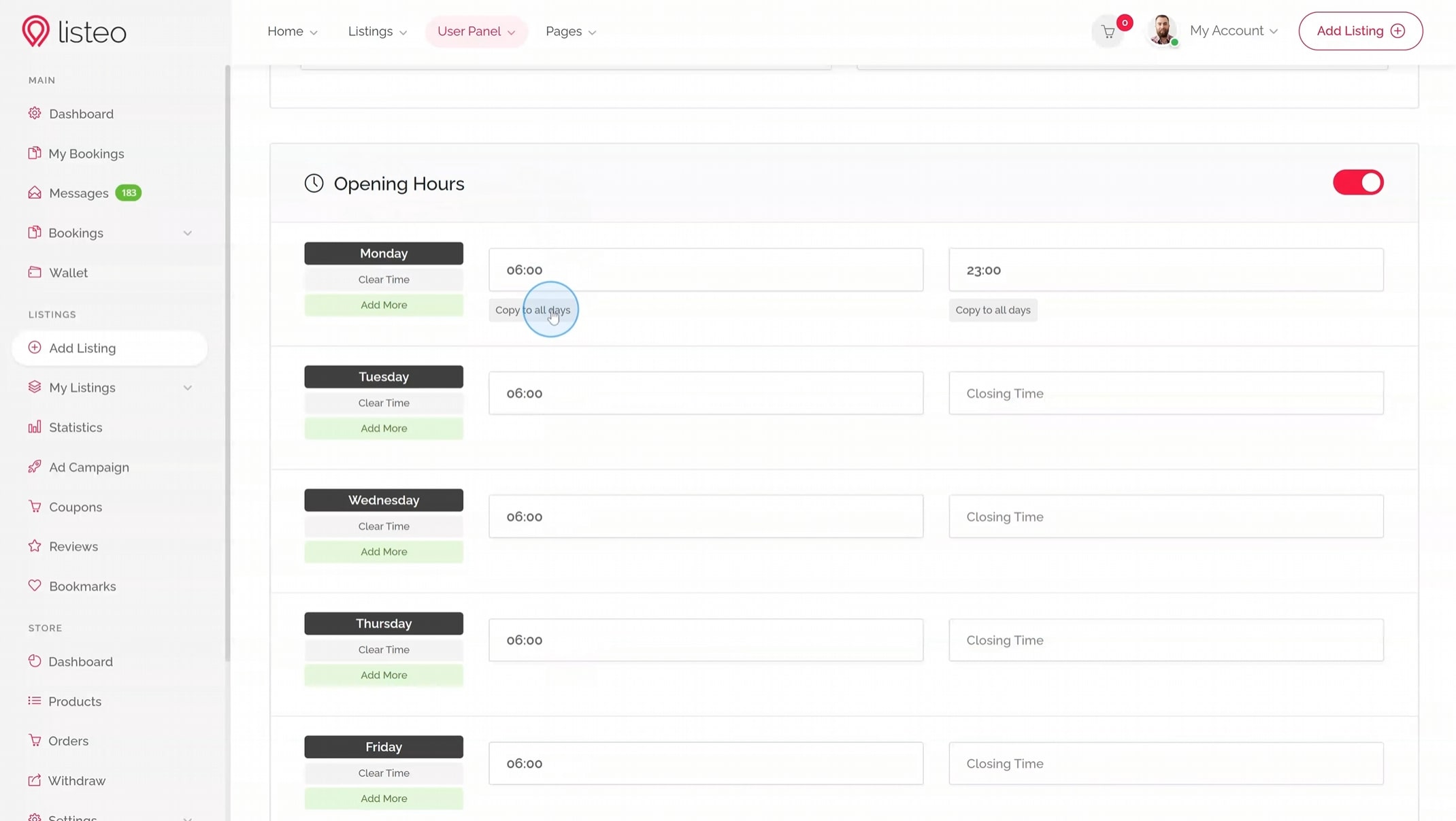Click the Ad Campaign rocket icon
The height and width of the screenshot is (821, 1456).
(35, 467)
